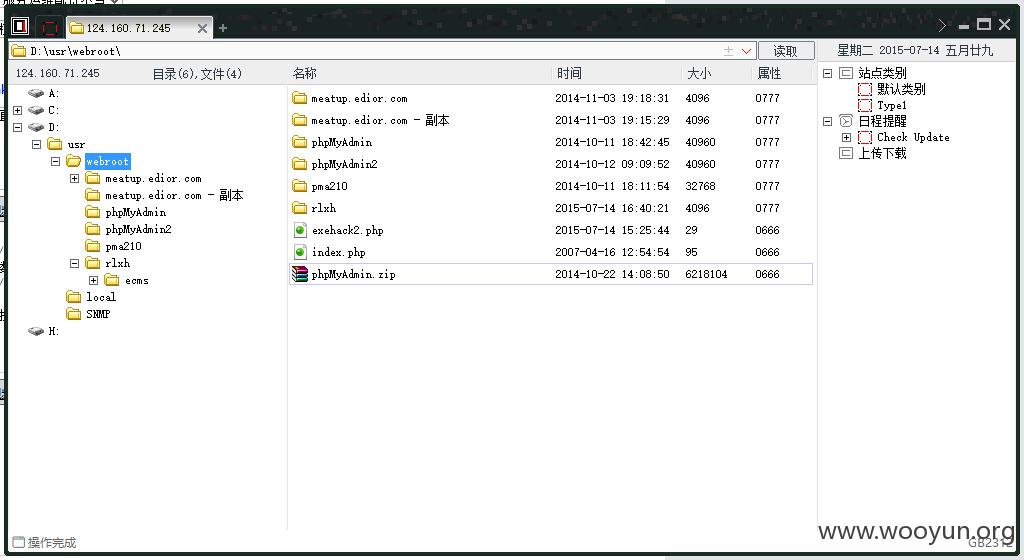Select the webroot folder in the tree
The width and height of the screenshot is (1024, 560).
pyautogui.click(x=108, y=161)
